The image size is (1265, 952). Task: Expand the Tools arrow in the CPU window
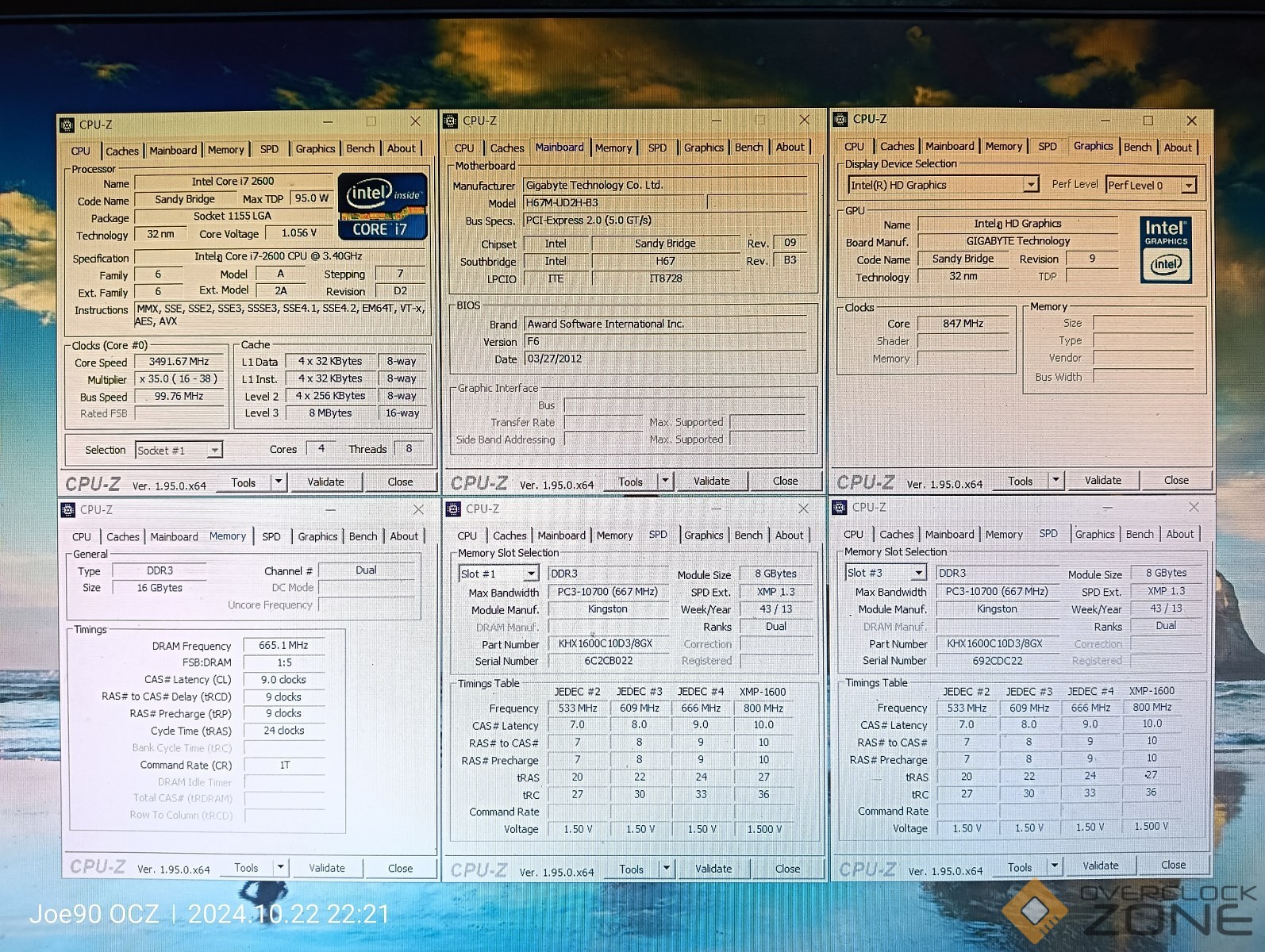point(278,482)
